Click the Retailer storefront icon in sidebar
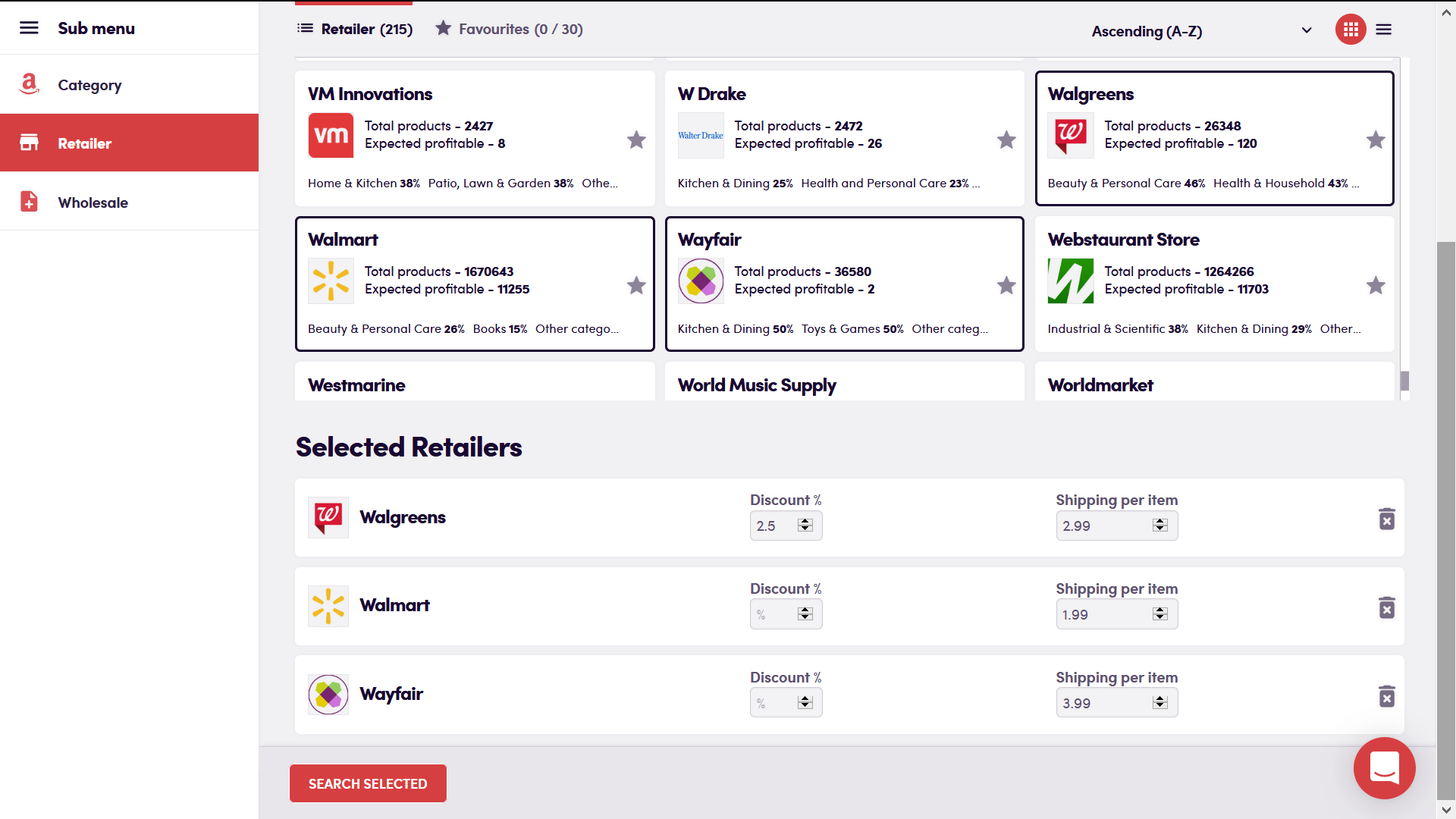This screenshot has width=1456, height=819. tap(29, 143)
